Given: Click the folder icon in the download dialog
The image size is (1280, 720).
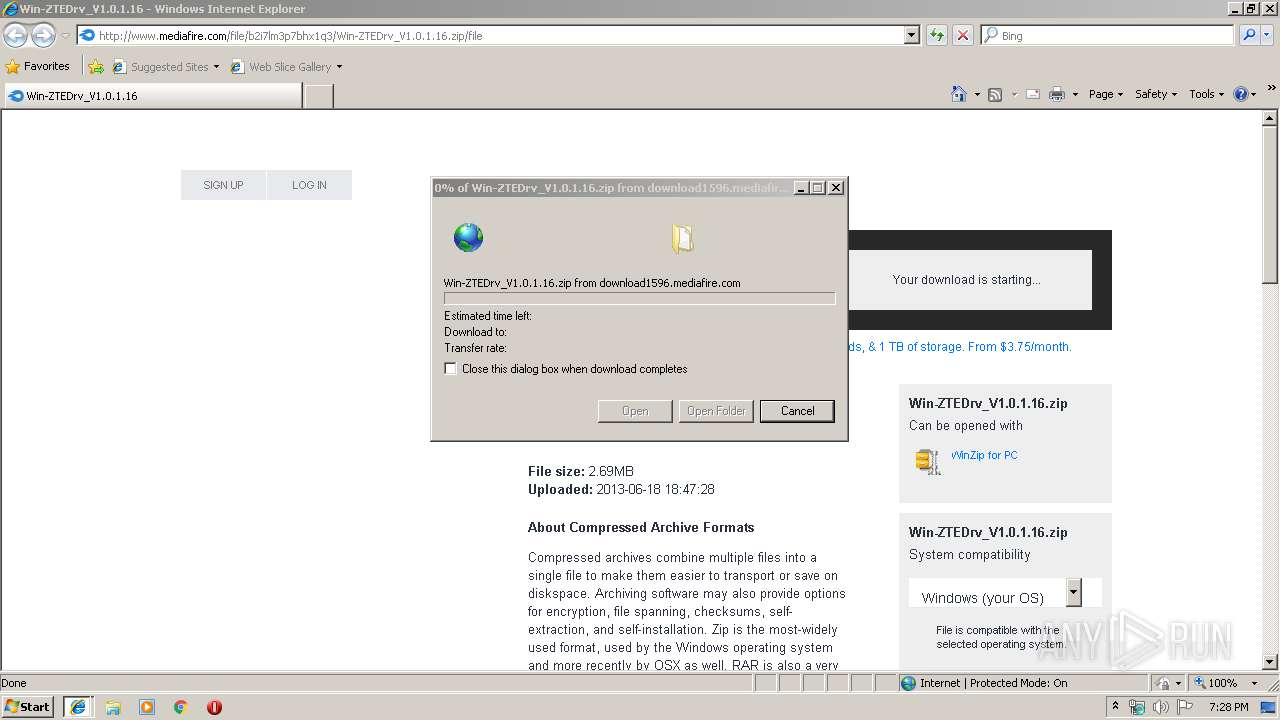Looking at the screenshot, I should (x=682, y=238).
